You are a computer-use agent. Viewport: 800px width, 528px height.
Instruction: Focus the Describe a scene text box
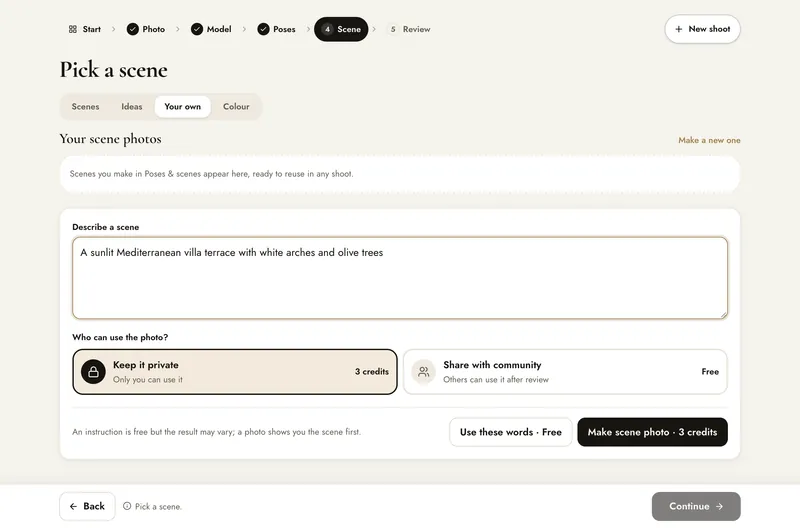pyautogui.click(x=400, y=278)
